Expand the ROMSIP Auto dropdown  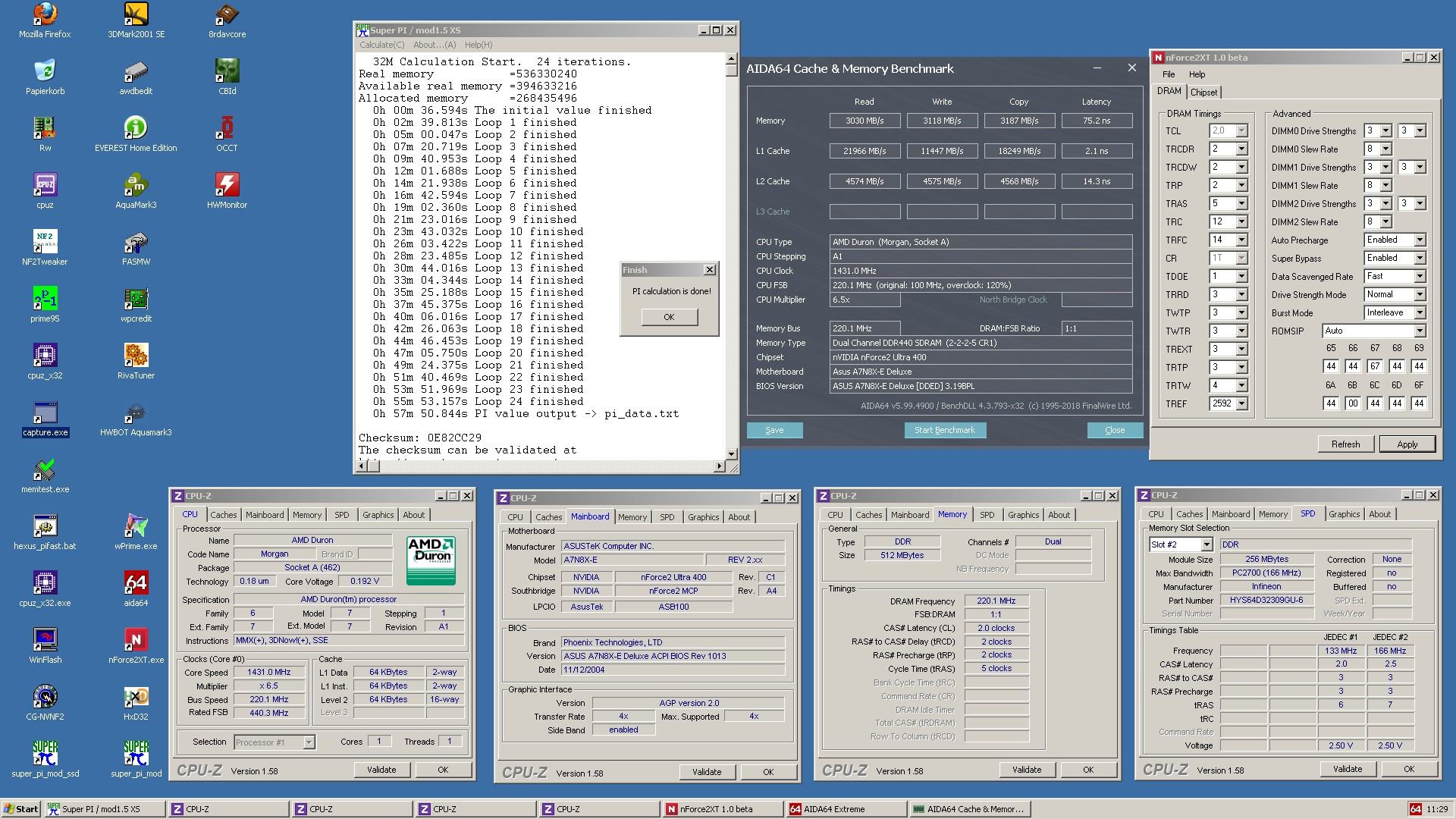(x=1419, y=331)
